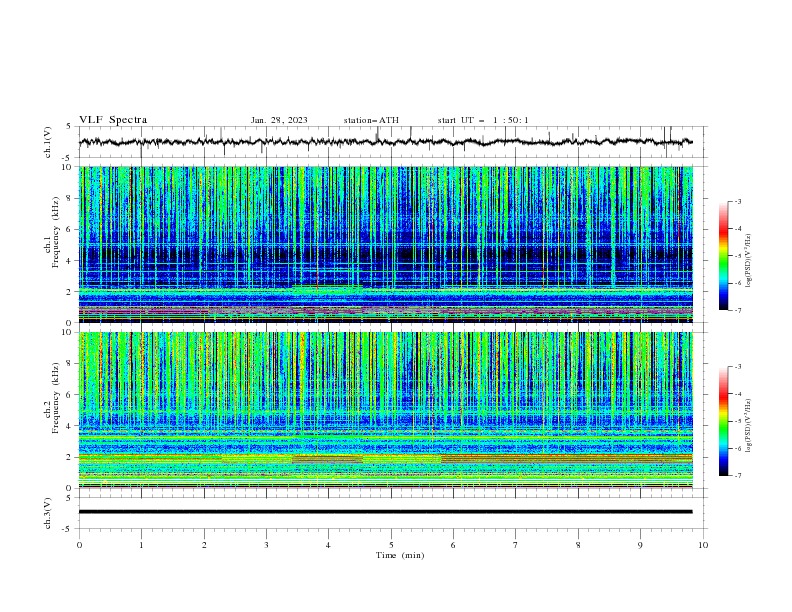Image resolution: width=792 pixels, height=612 pixels.
Task: Click the ch.2 colorbar 'log(PSD)(V²/Hz)' label
Action: [x=749, y=425]
